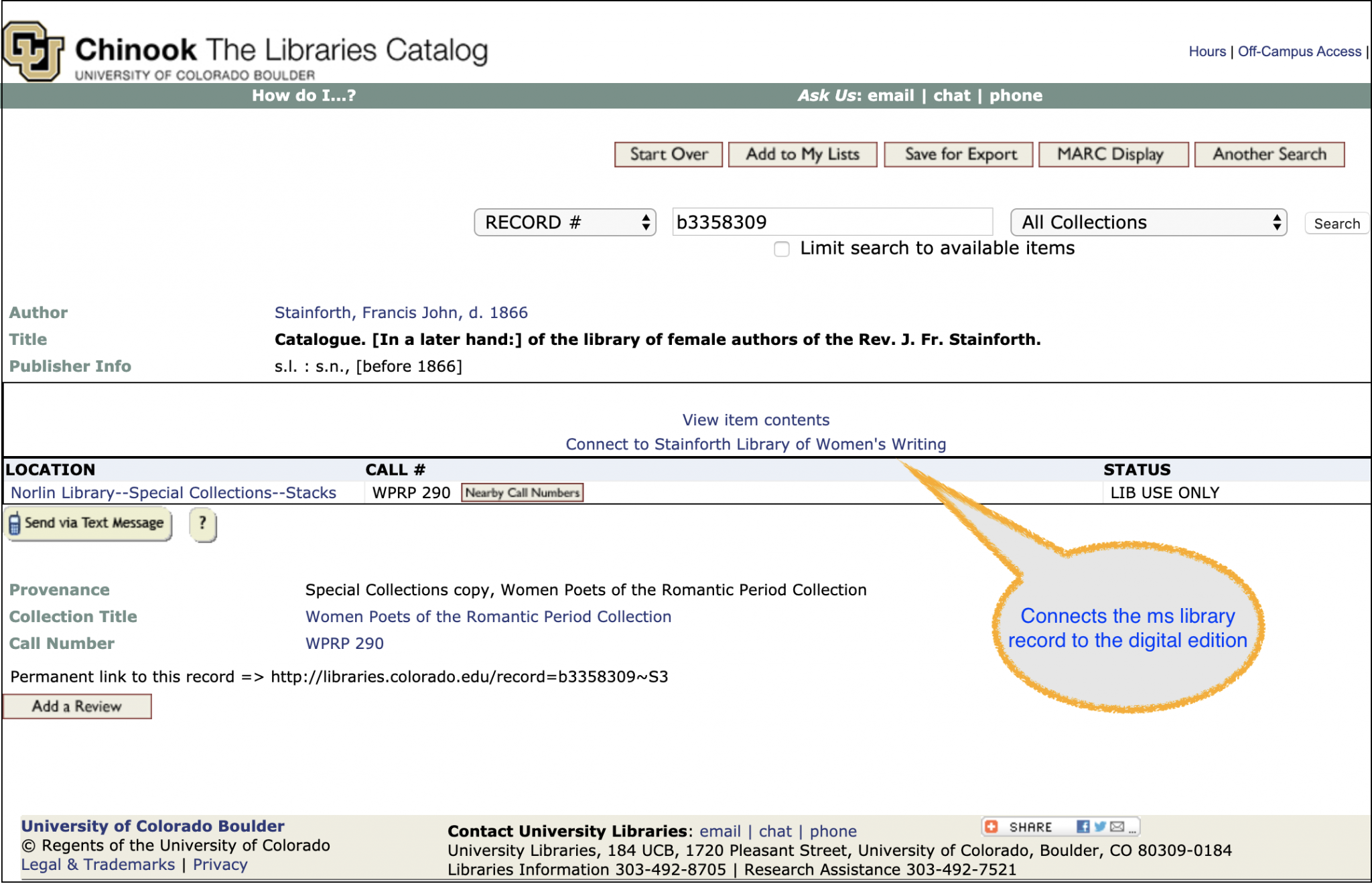The width and height of the screenshot is (1372, 884).
Task: Open View item contents link
Action: click(x=756, y=420)
